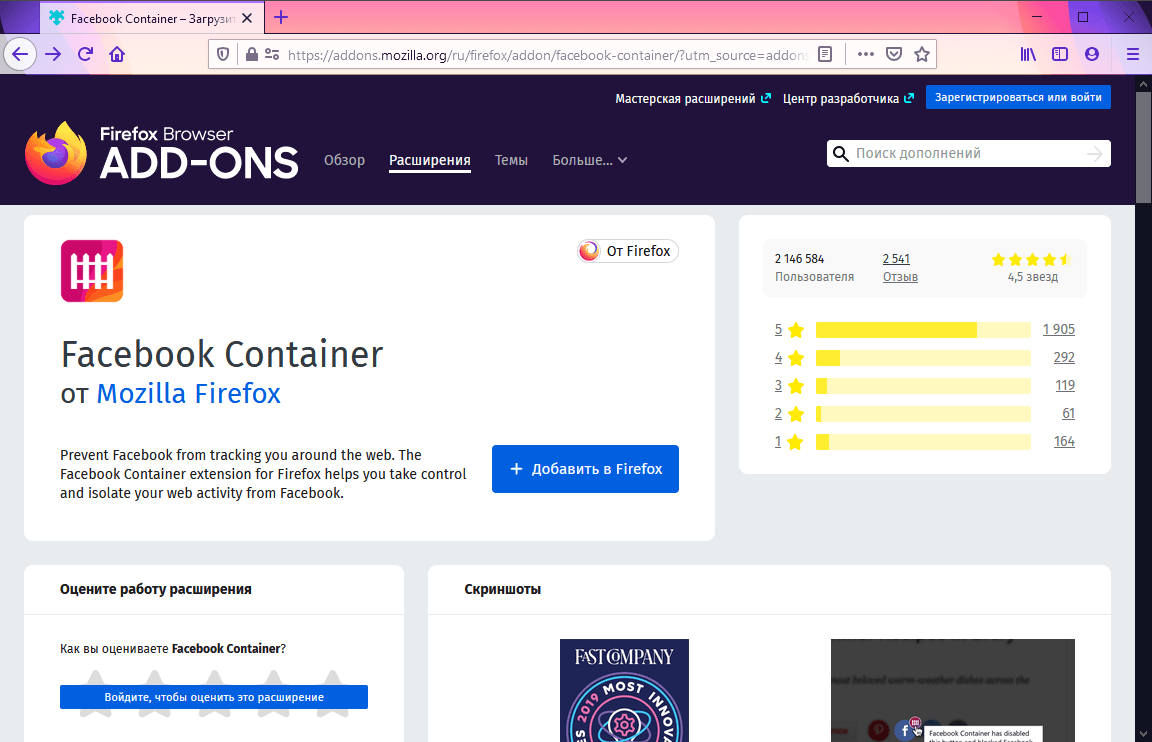Click the 1-star rating bar

[x=924, y=442]
